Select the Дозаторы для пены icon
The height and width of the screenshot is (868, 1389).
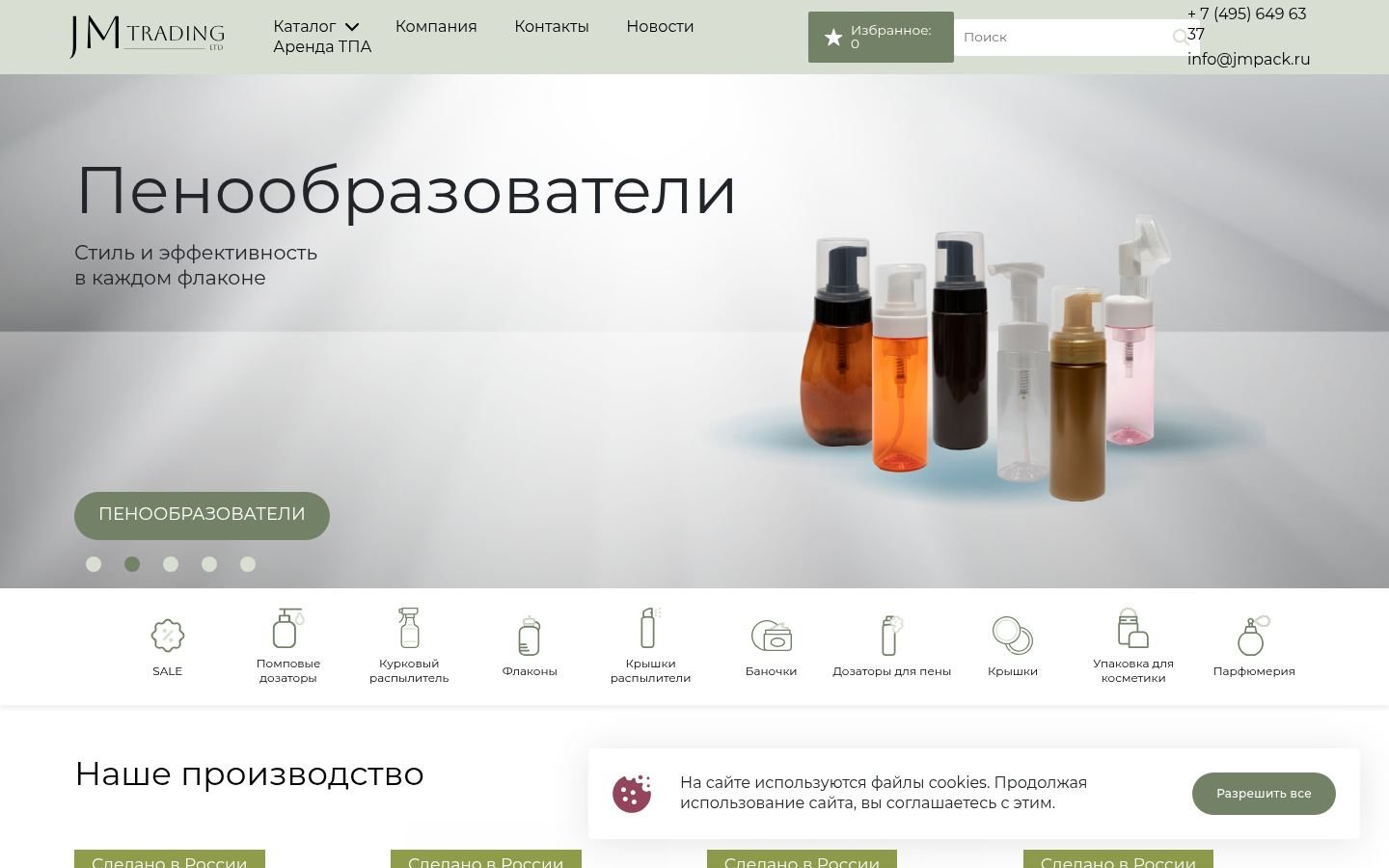[x=891, y=636]
